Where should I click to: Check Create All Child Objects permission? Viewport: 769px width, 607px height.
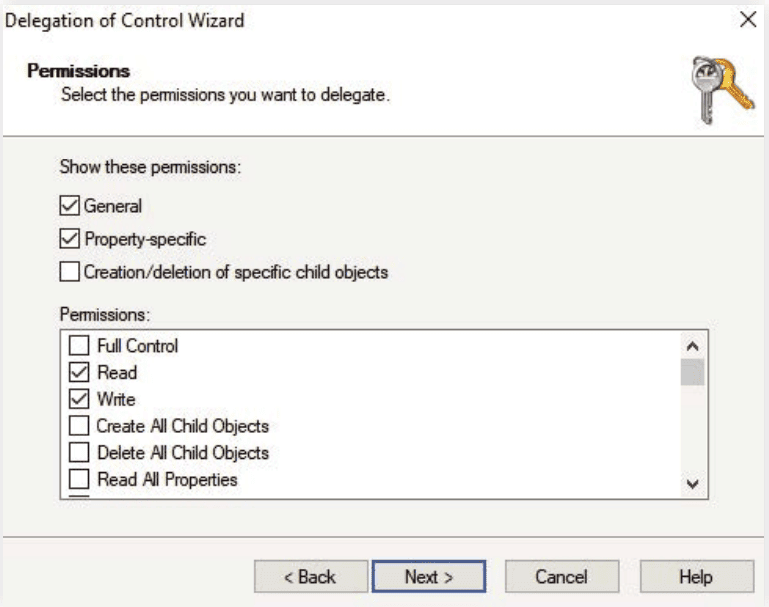pos(79,427)
